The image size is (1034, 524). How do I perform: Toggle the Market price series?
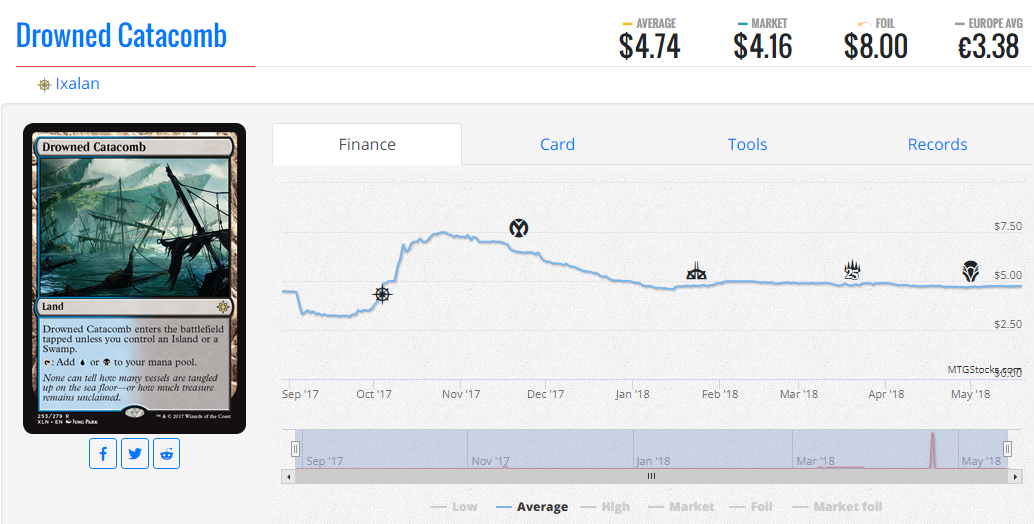681,507
